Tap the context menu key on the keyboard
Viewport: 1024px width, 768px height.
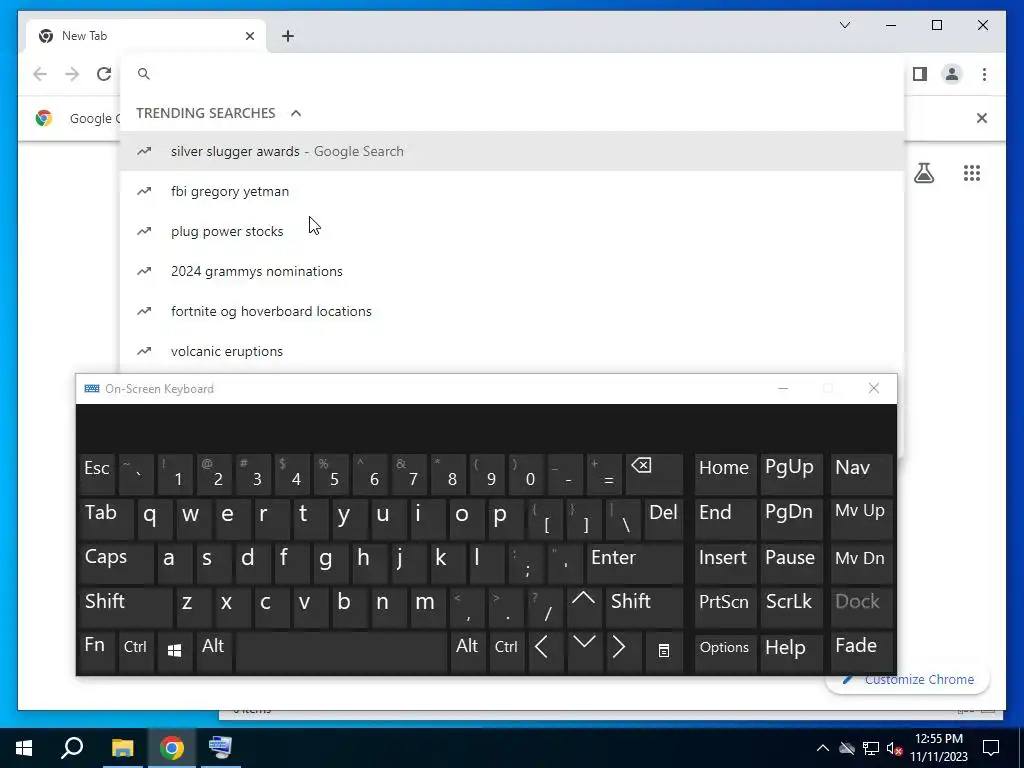point(664,652)
